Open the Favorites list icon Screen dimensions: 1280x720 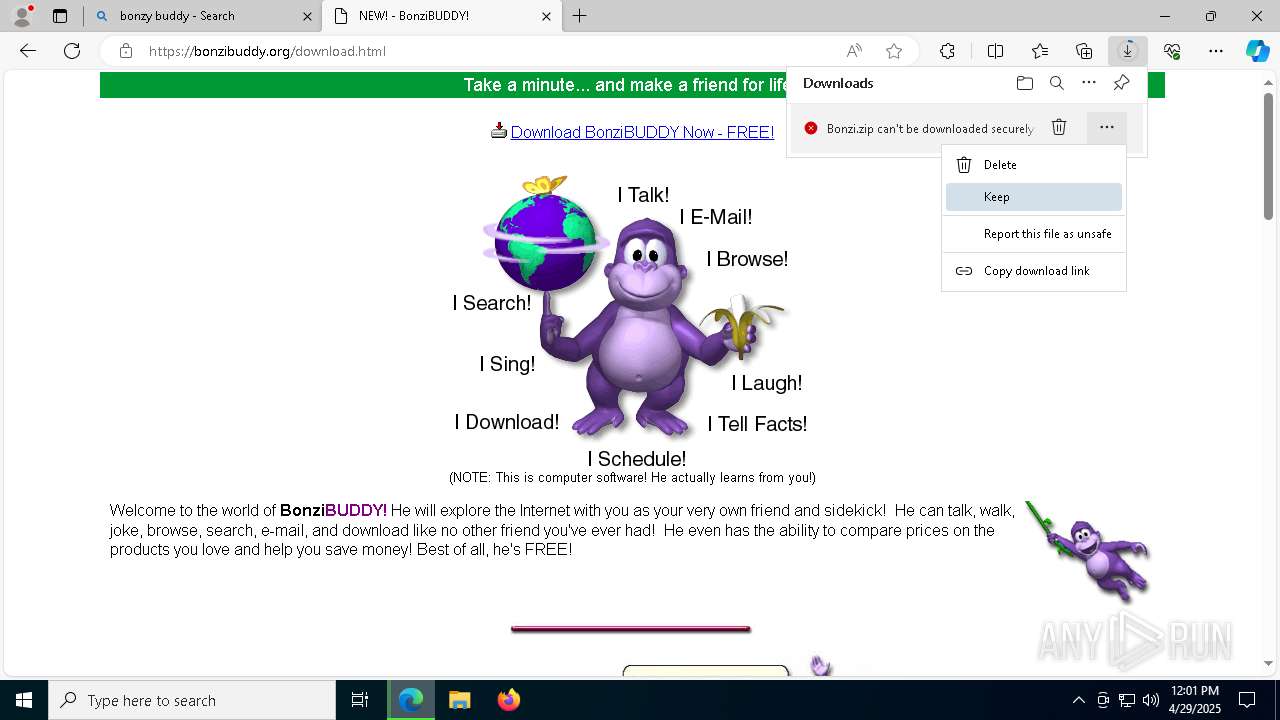click(1040, 51)
